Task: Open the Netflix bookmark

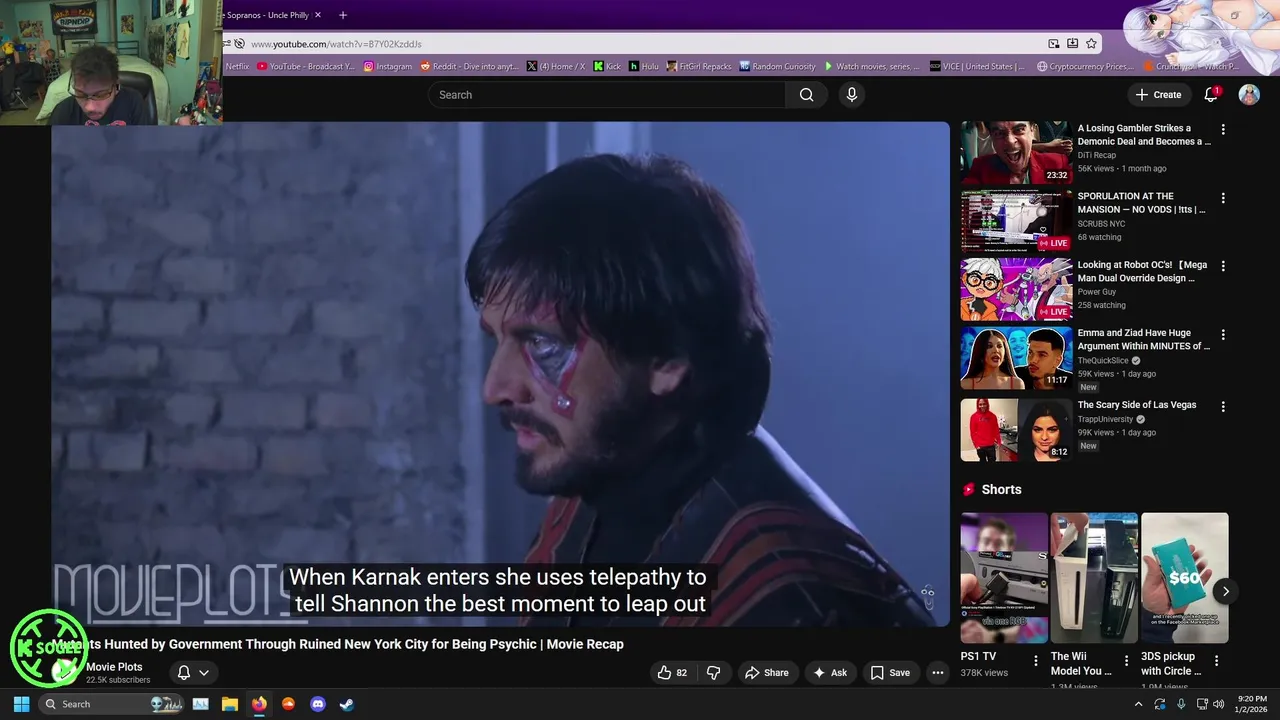Action: coord(236,67)
